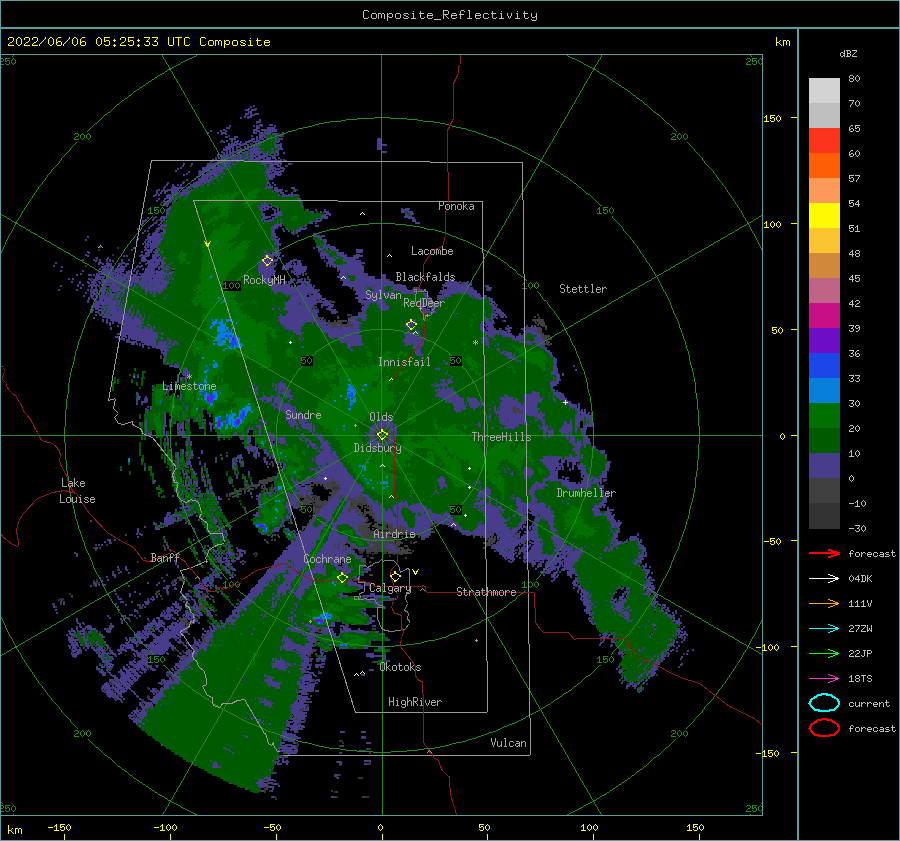This screenshot has height=841, width=900.
Task: Click yellow diamond marker above RockyMH
Action: pos(267,261)
